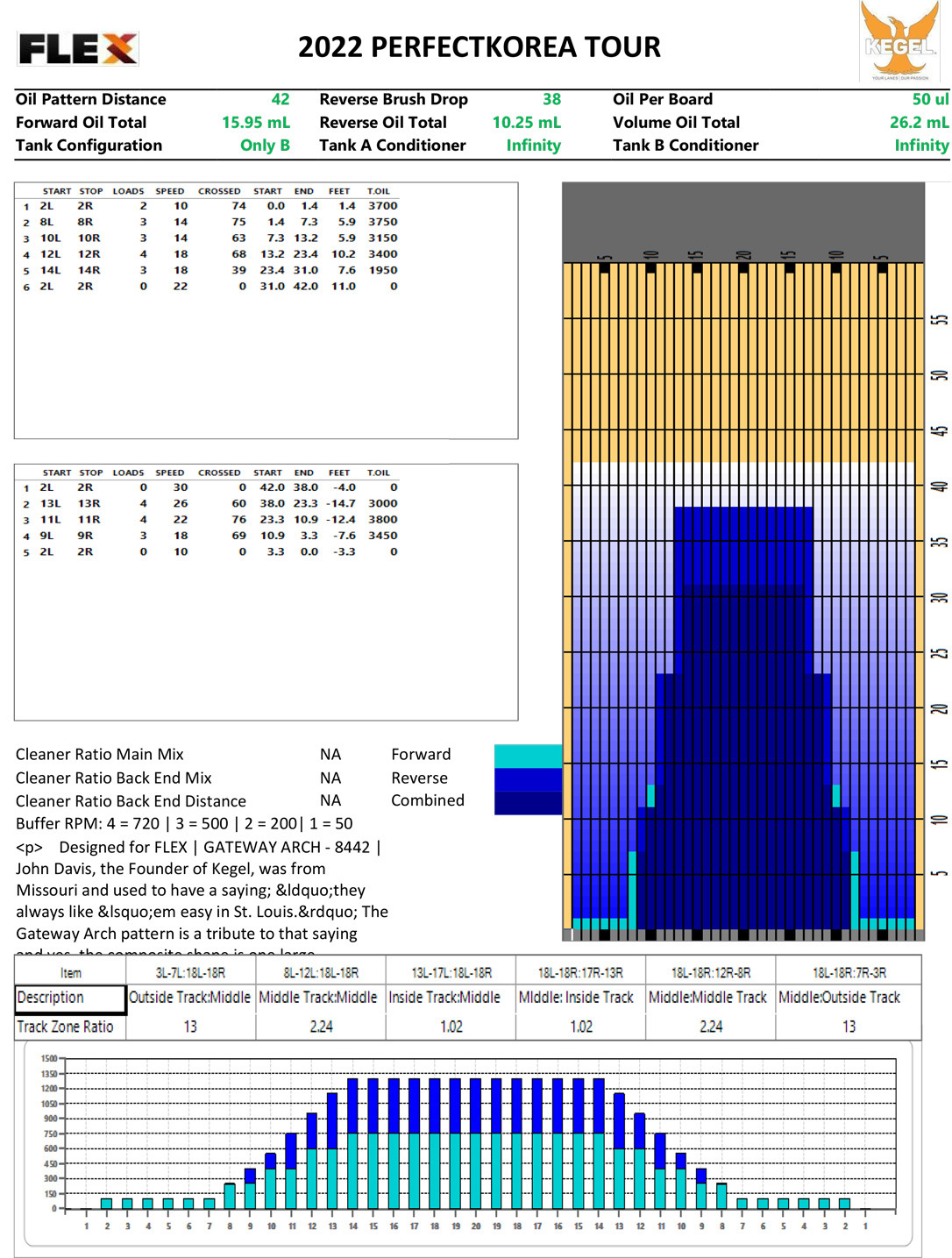Select the dark navy Combined legend swatch
Viewport: 952px width, 1258px height.
[x=528, y=803]
